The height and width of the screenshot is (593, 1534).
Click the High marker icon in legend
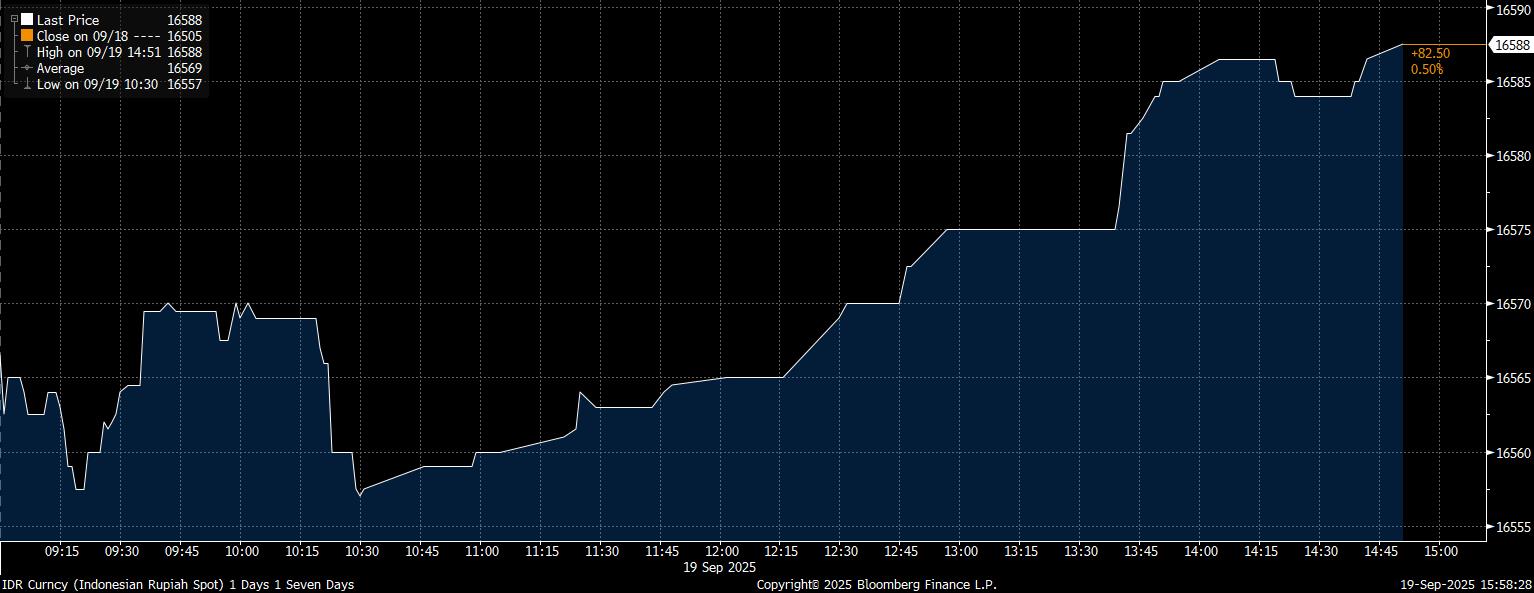click(27, 51)
